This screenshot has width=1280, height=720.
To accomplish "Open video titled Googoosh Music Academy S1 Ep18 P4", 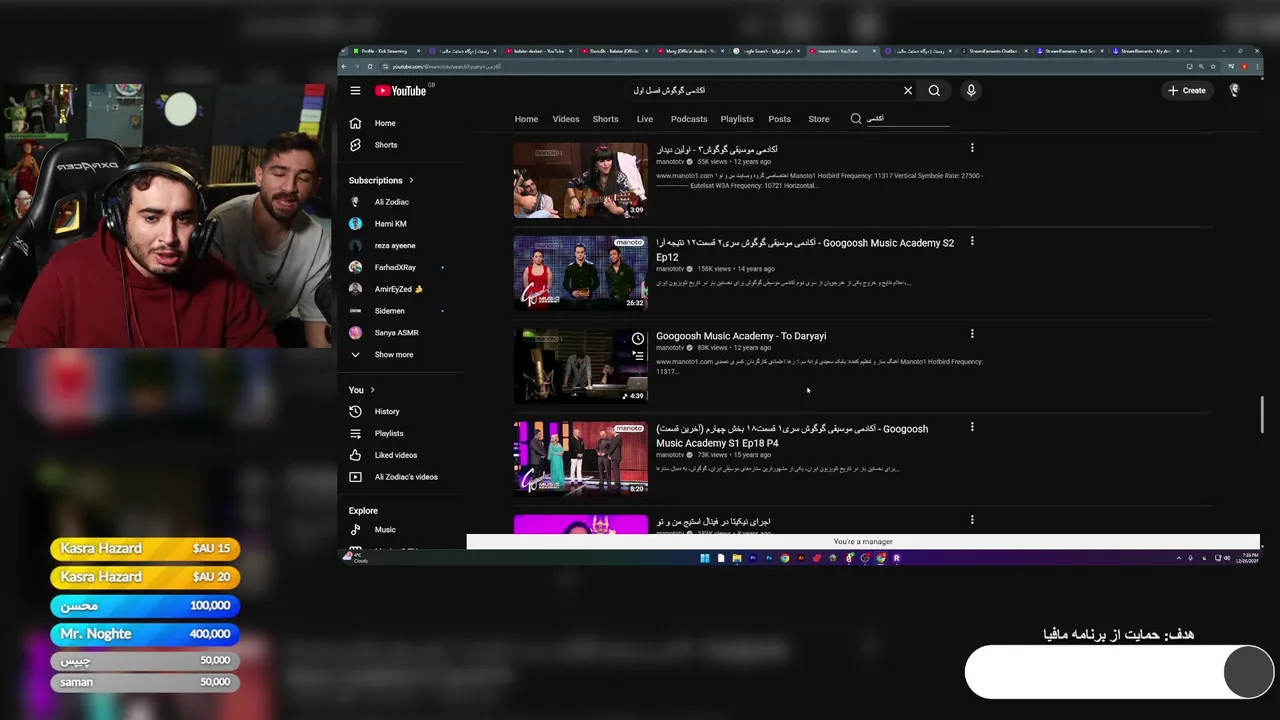I will point(792,436).
